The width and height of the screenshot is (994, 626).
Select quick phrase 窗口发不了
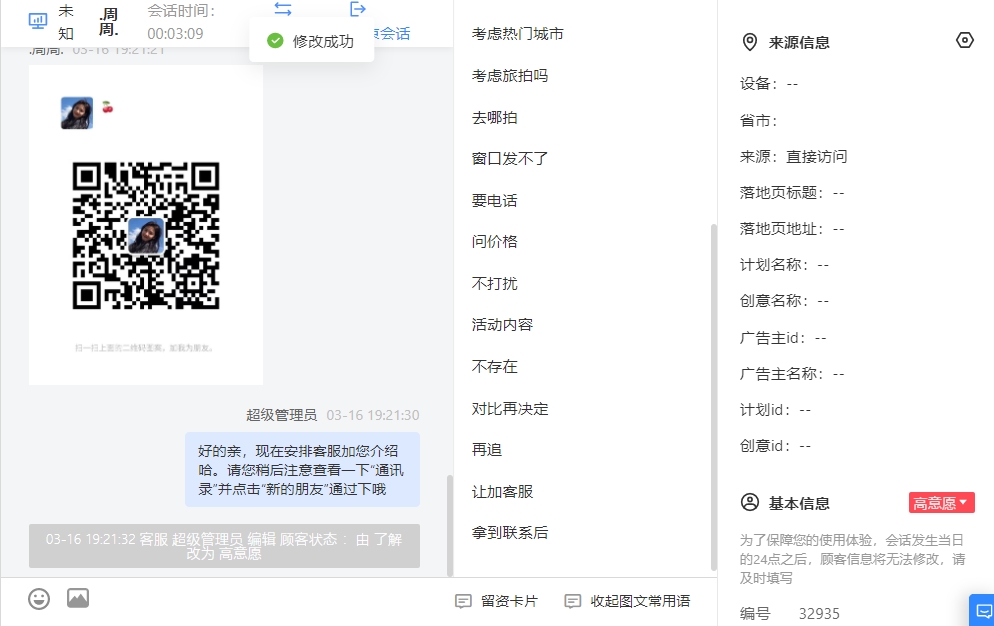click(x=510, y=159)
